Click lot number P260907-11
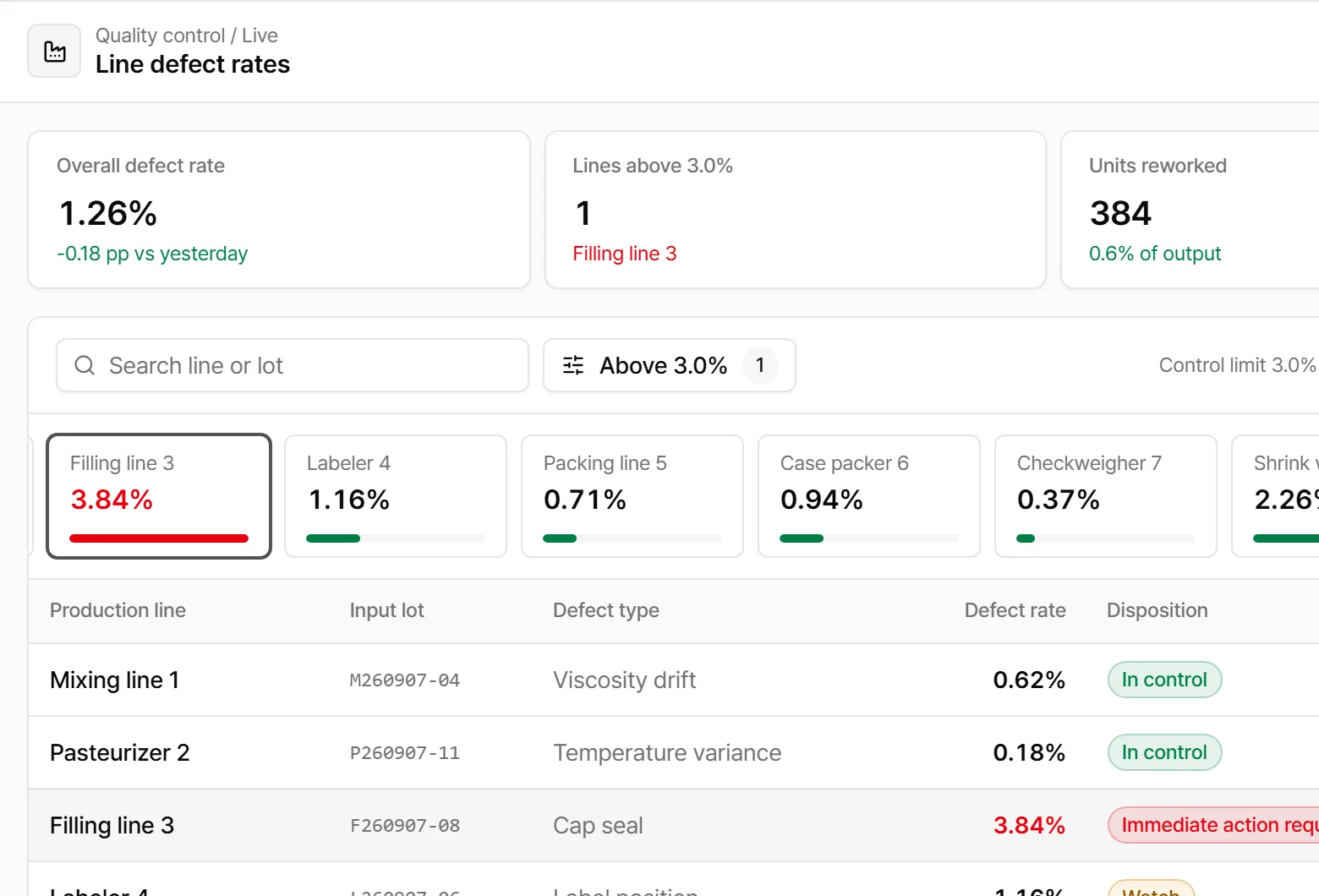Screen dimensions: 1319x896 405,753
